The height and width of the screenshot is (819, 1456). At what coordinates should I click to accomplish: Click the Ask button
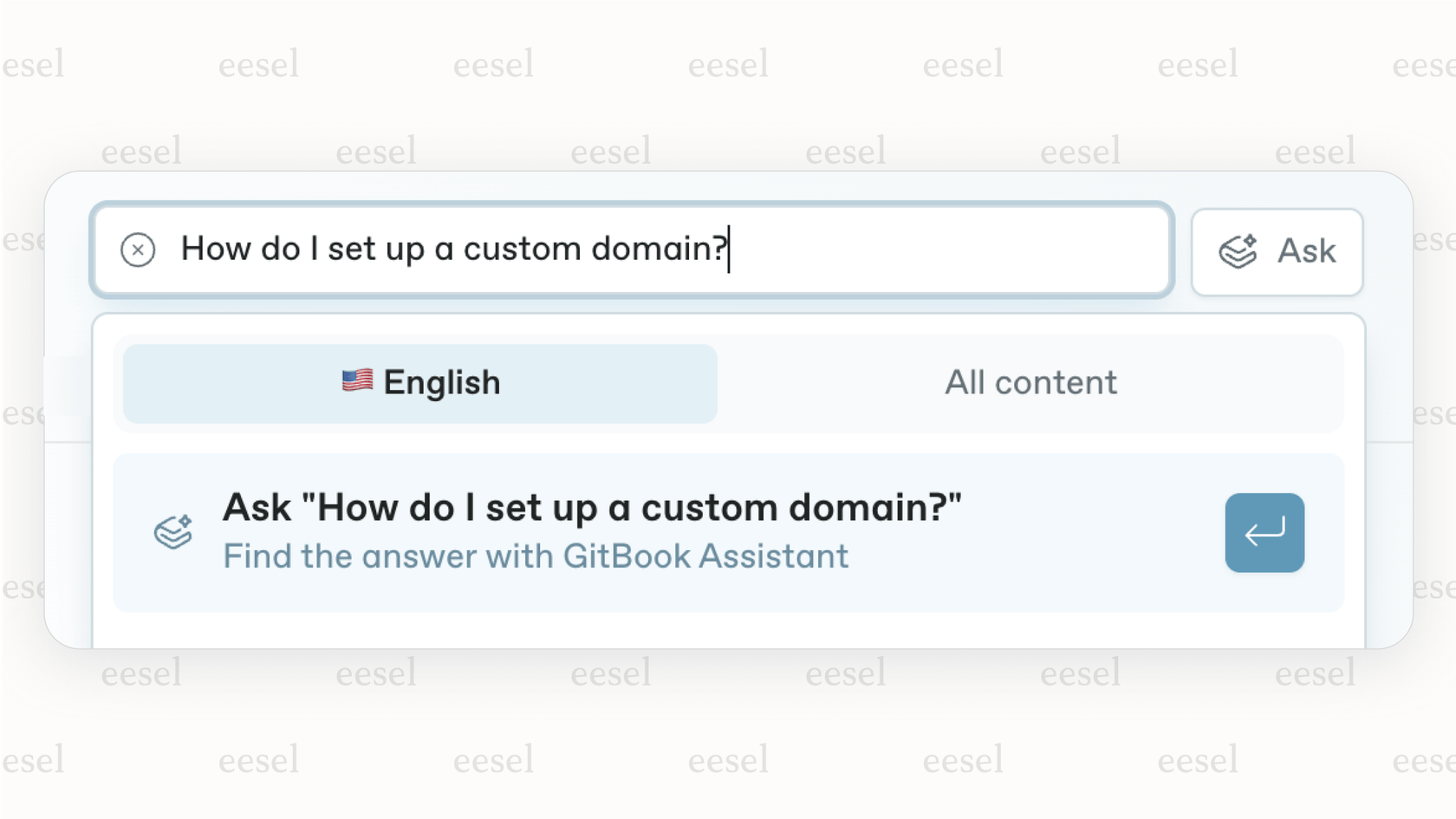pos(1276,251)
